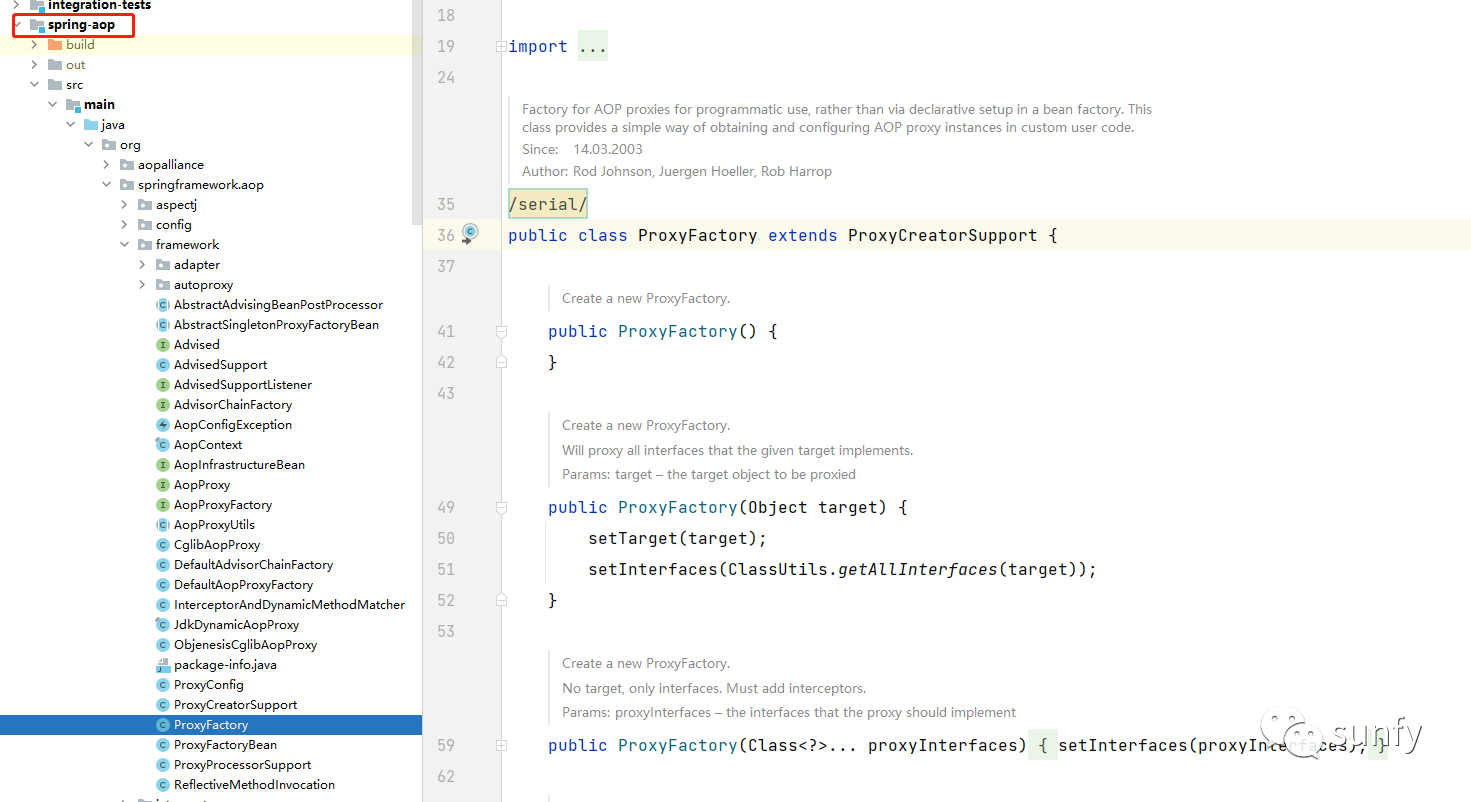This screenshot has height=802, width=1471.
Task: Expand the build folder
Action: tap(35, 45)
